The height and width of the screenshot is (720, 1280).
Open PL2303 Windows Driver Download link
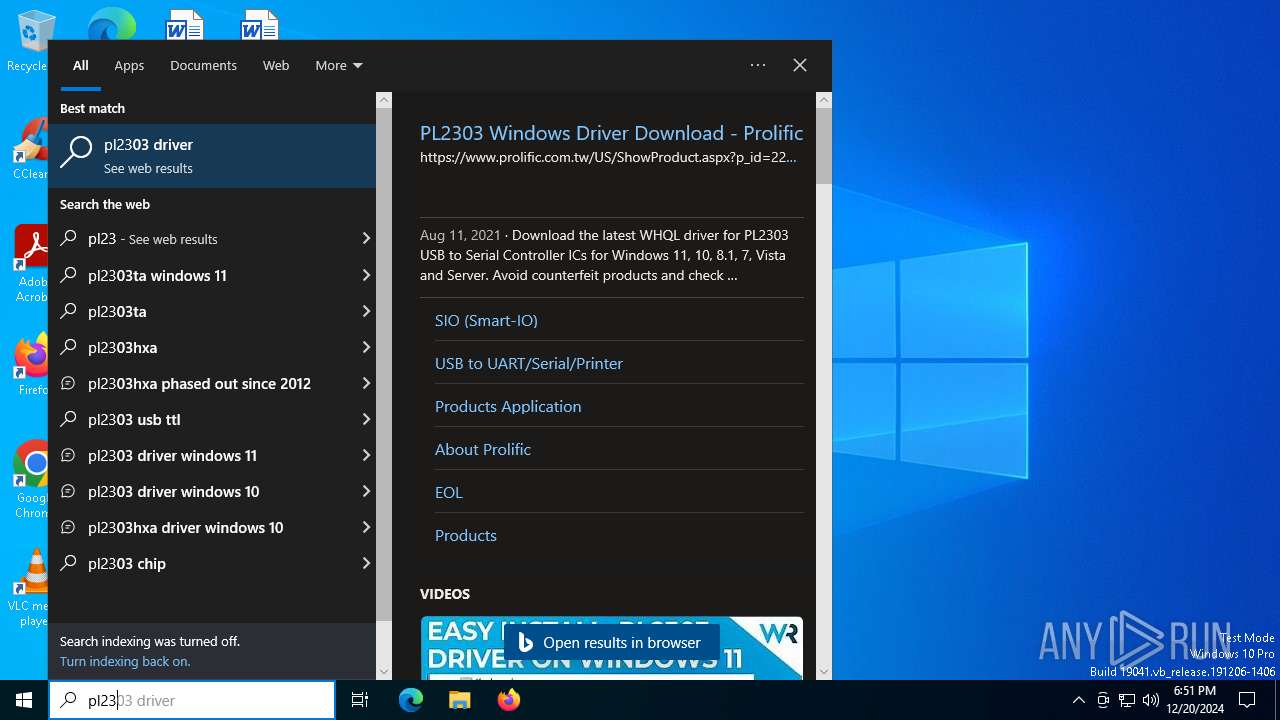tap(611, 133)
